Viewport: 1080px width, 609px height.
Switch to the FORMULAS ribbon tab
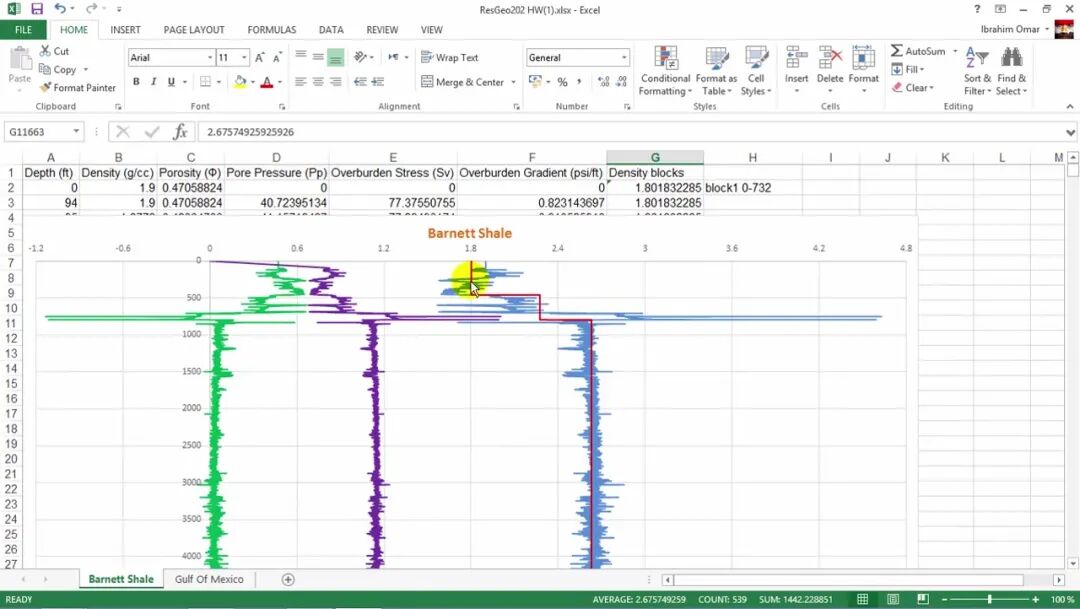272,30
